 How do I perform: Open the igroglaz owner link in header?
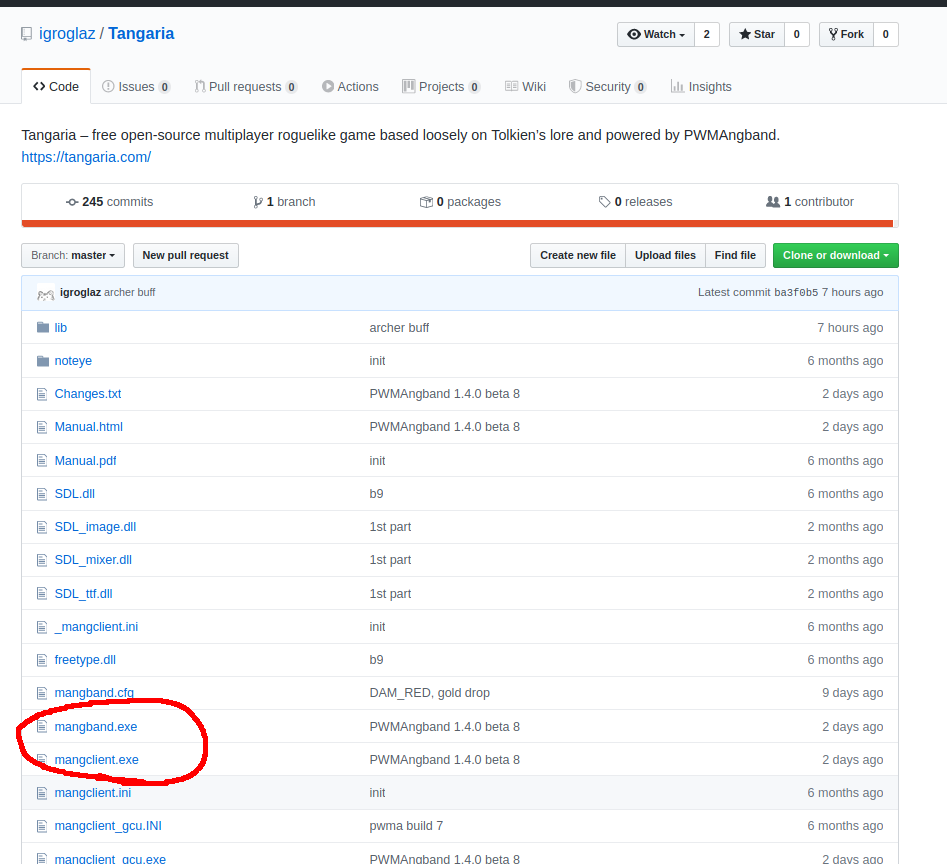[67, 34]
